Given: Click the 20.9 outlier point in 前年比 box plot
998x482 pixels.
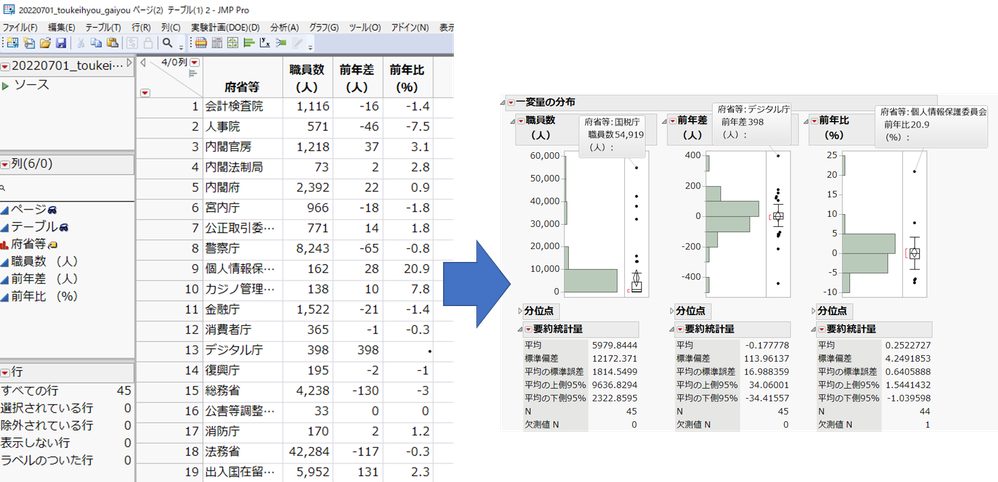Looking at the screenshot, I should tap(915, 171).
